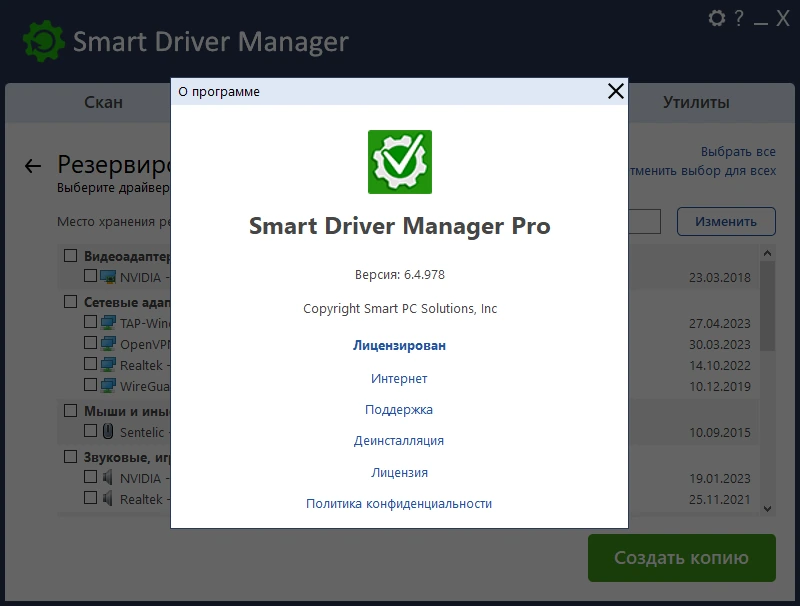Check the Realtek network driver checkbox
Viewport: 800px width, 606px height.
coord(90,364)
